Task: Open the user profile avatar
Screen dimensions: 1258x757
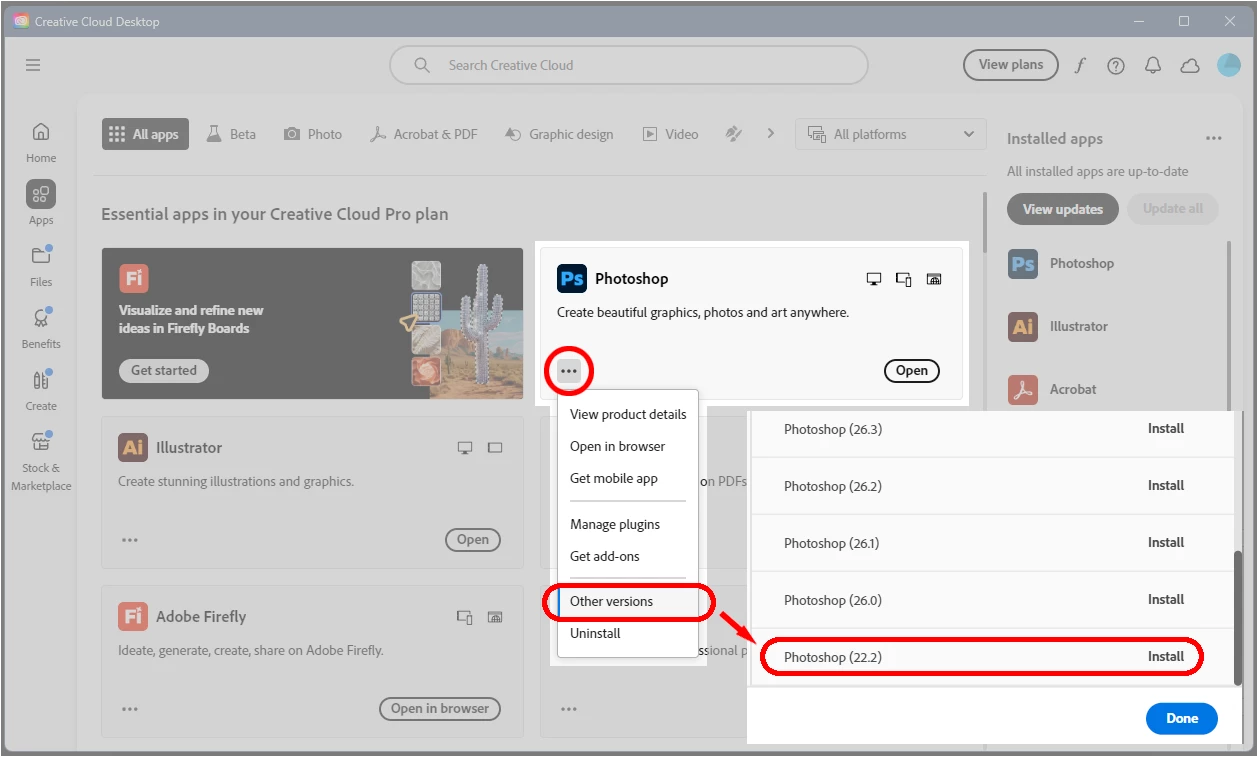Action: click(x=1229, y=65)
